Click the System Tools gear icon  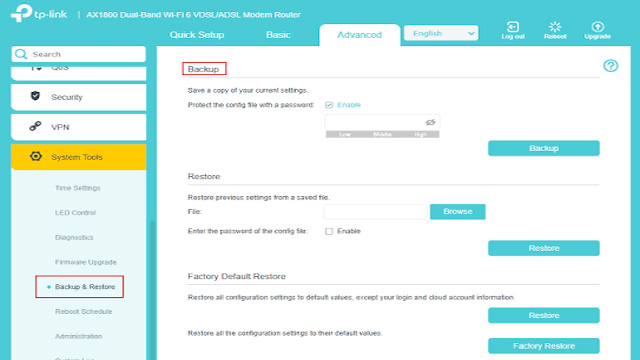click(x=36, y=156)
